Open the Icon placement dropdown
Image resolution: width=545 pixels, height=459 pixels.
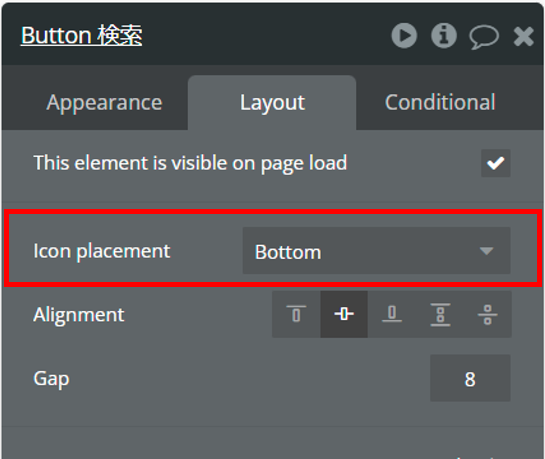[376, 251]
